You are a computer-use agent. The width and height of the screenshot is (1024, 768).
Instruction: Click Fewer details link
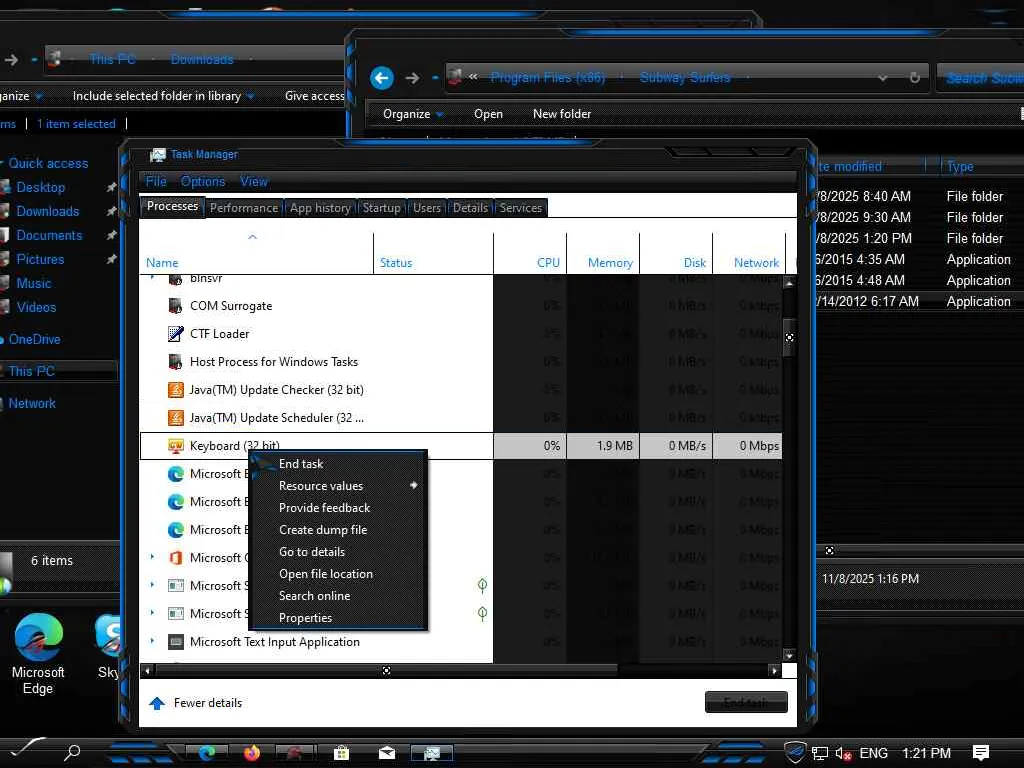click(x=208, y=703)
